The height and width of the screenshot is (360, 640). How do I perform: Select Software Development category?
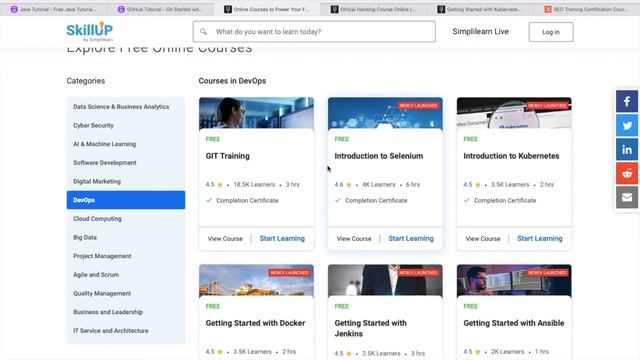126,162
